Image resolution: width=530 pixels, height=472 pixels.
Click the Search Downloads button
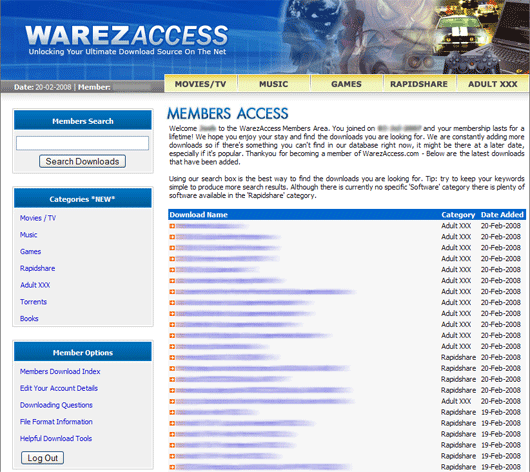click(x=82, y=161)
